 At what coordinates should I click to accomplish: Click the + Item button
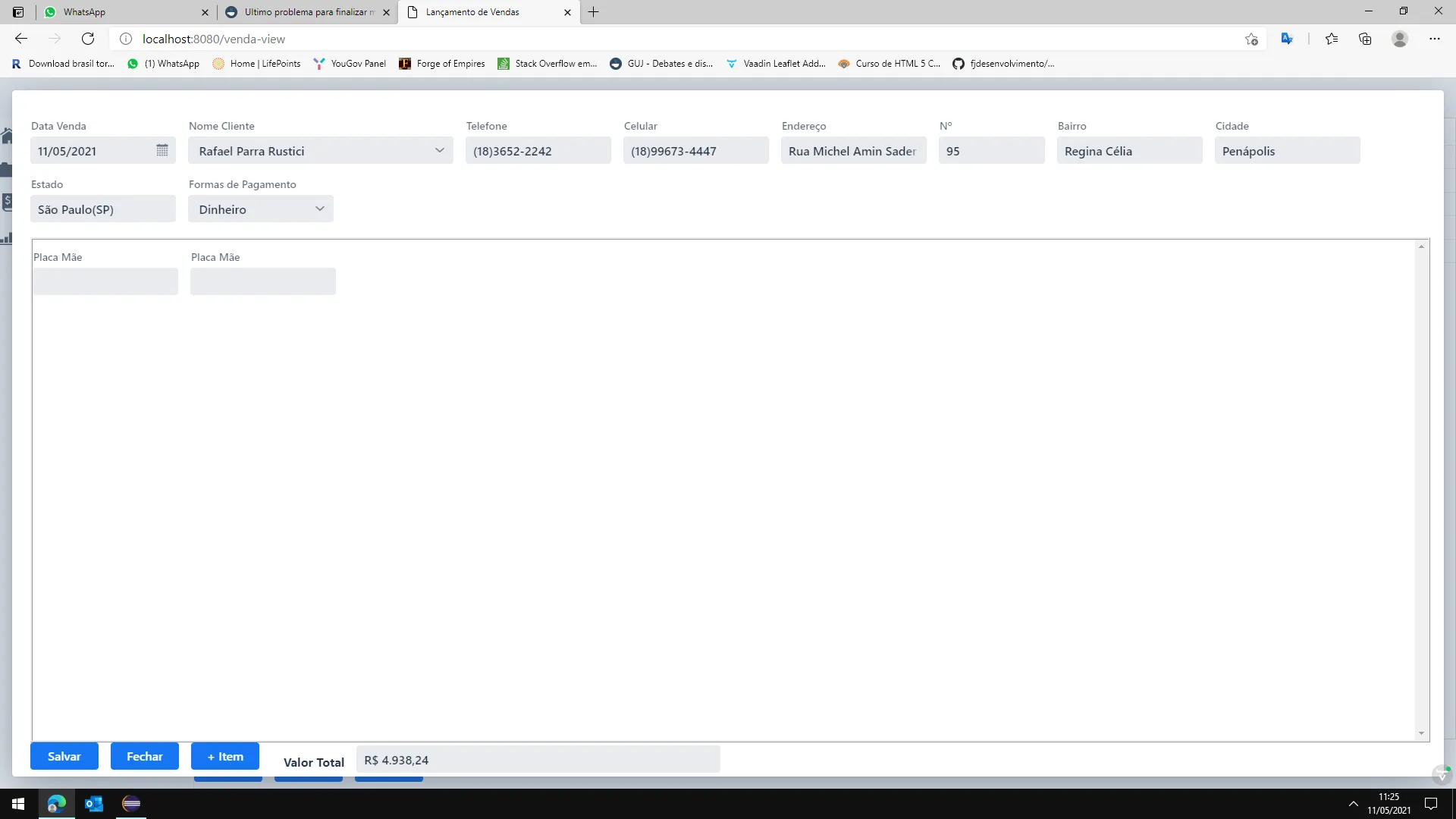(225, 756)
